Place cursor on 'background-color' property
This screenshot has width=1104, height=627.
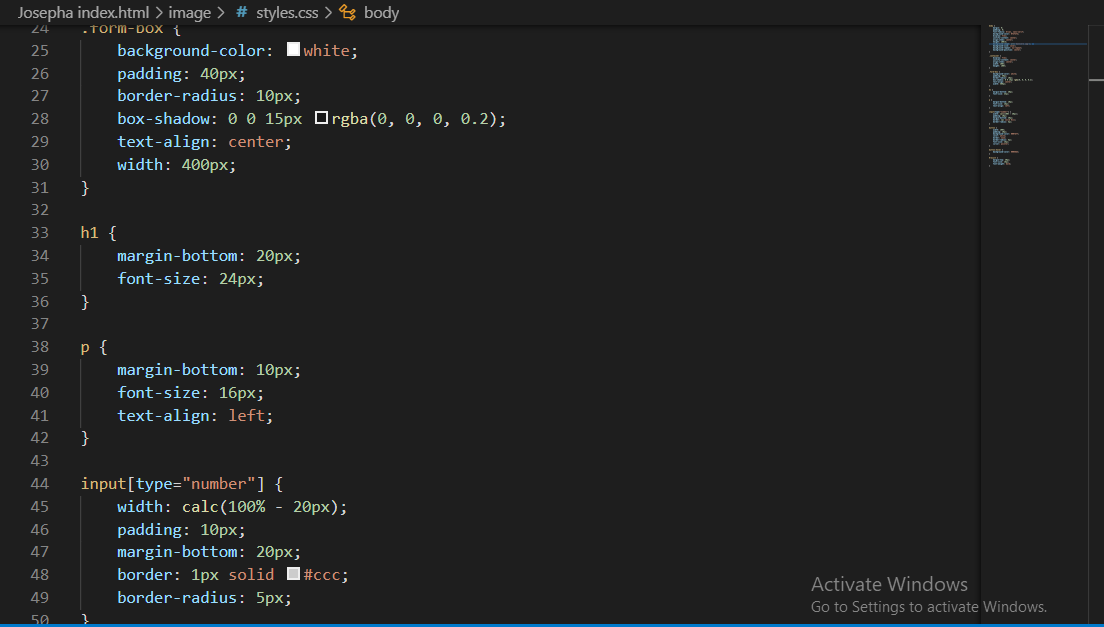[191, 51]
